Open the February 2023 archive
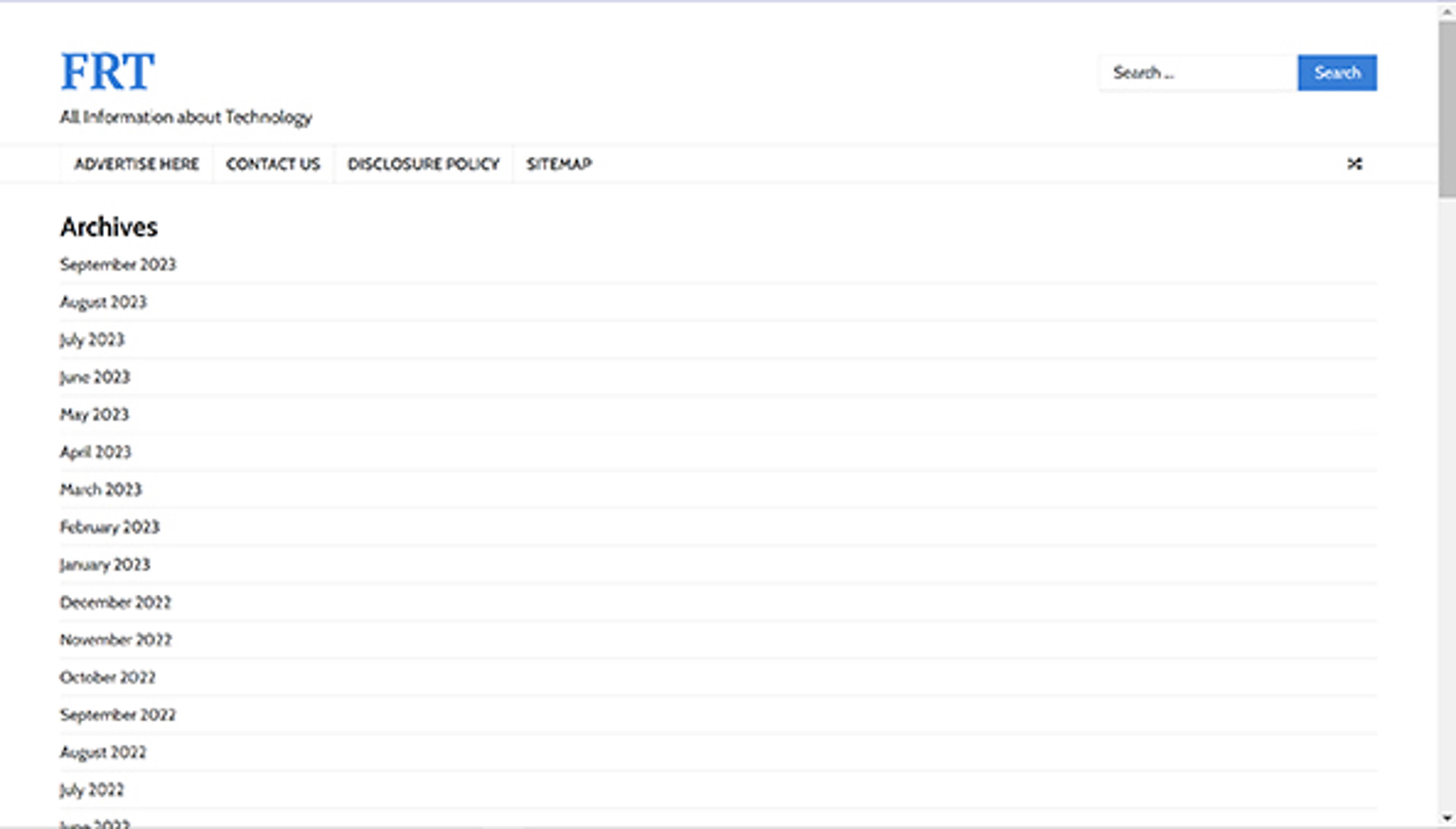The width and height of the screenshot is (1456, 829). coord(110,527)
